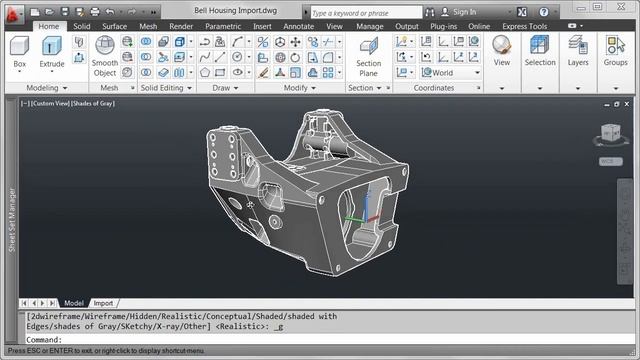Choose the Spline draw tool
640x360 pixels.
coord(205,57)
